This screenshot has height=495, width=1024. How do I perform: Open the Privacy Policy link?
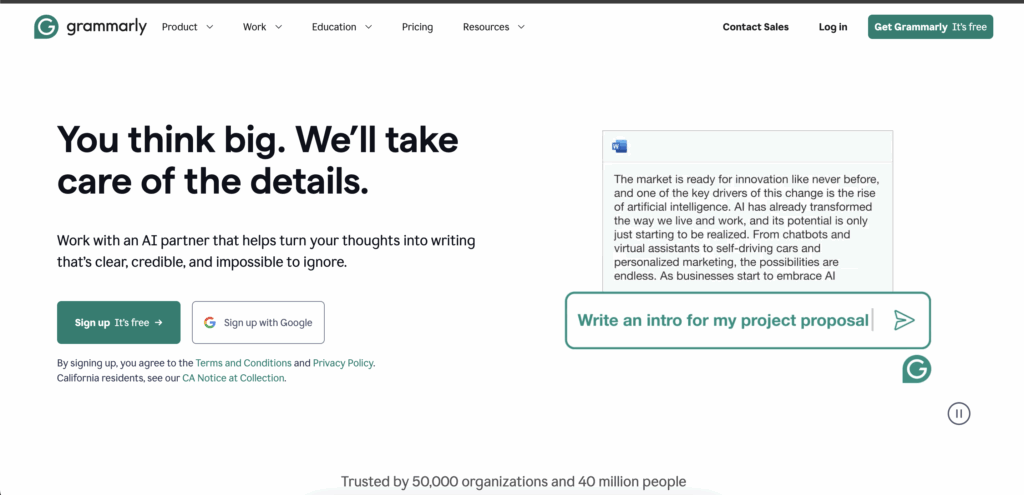343,363
